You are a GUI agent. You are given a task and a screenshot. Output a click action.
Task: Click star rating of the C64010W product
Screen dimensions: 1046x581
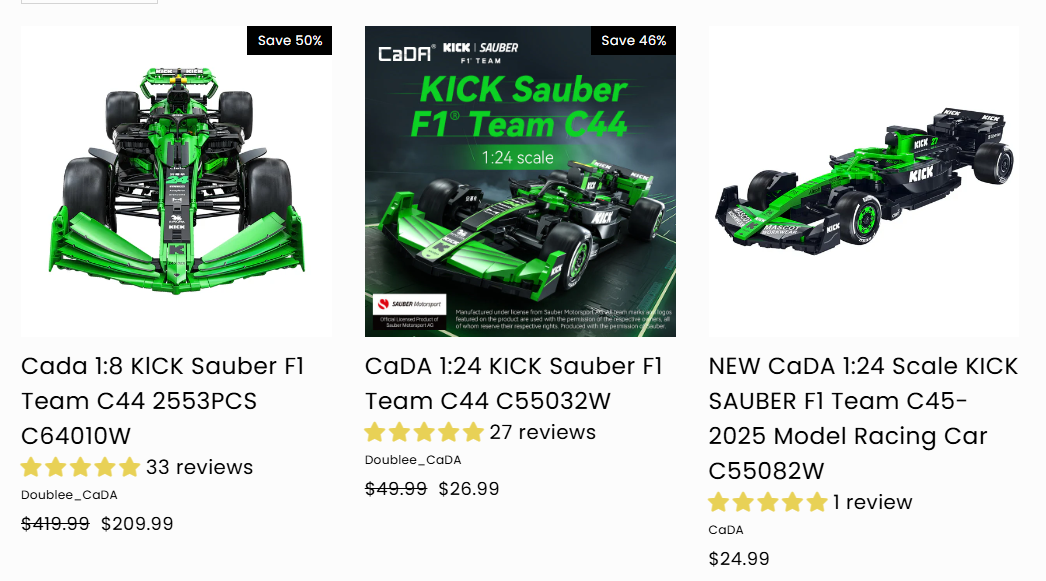[x=81, y=468]
